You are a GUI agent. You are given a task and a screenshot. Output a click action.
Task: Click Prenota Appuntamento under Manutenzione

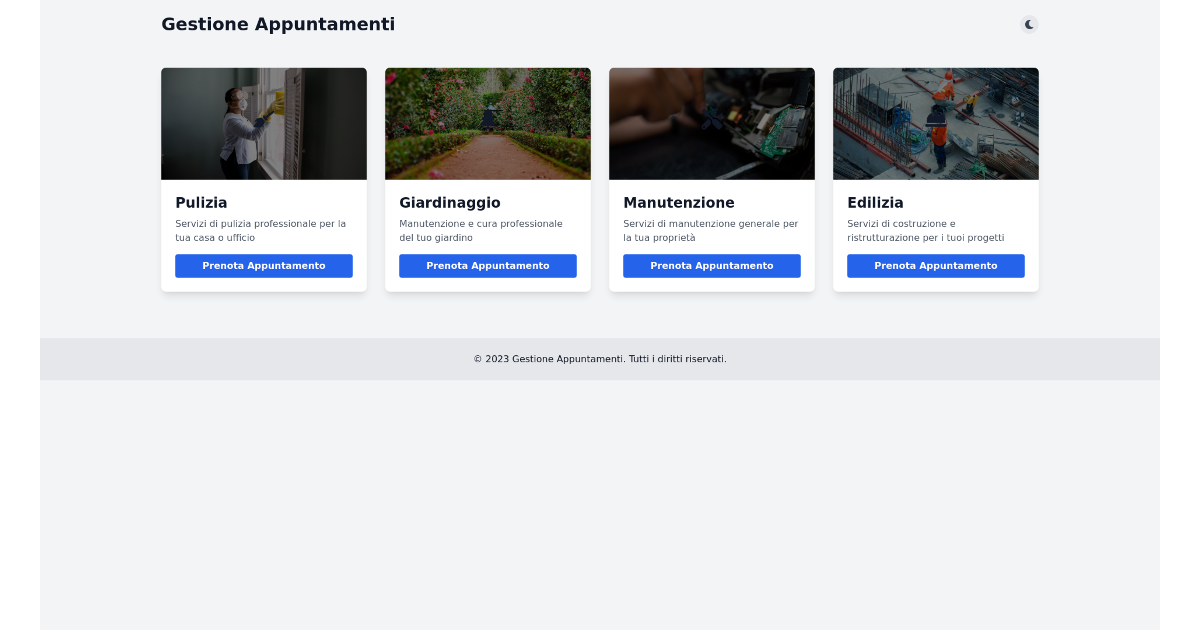(x=711, y=265)
